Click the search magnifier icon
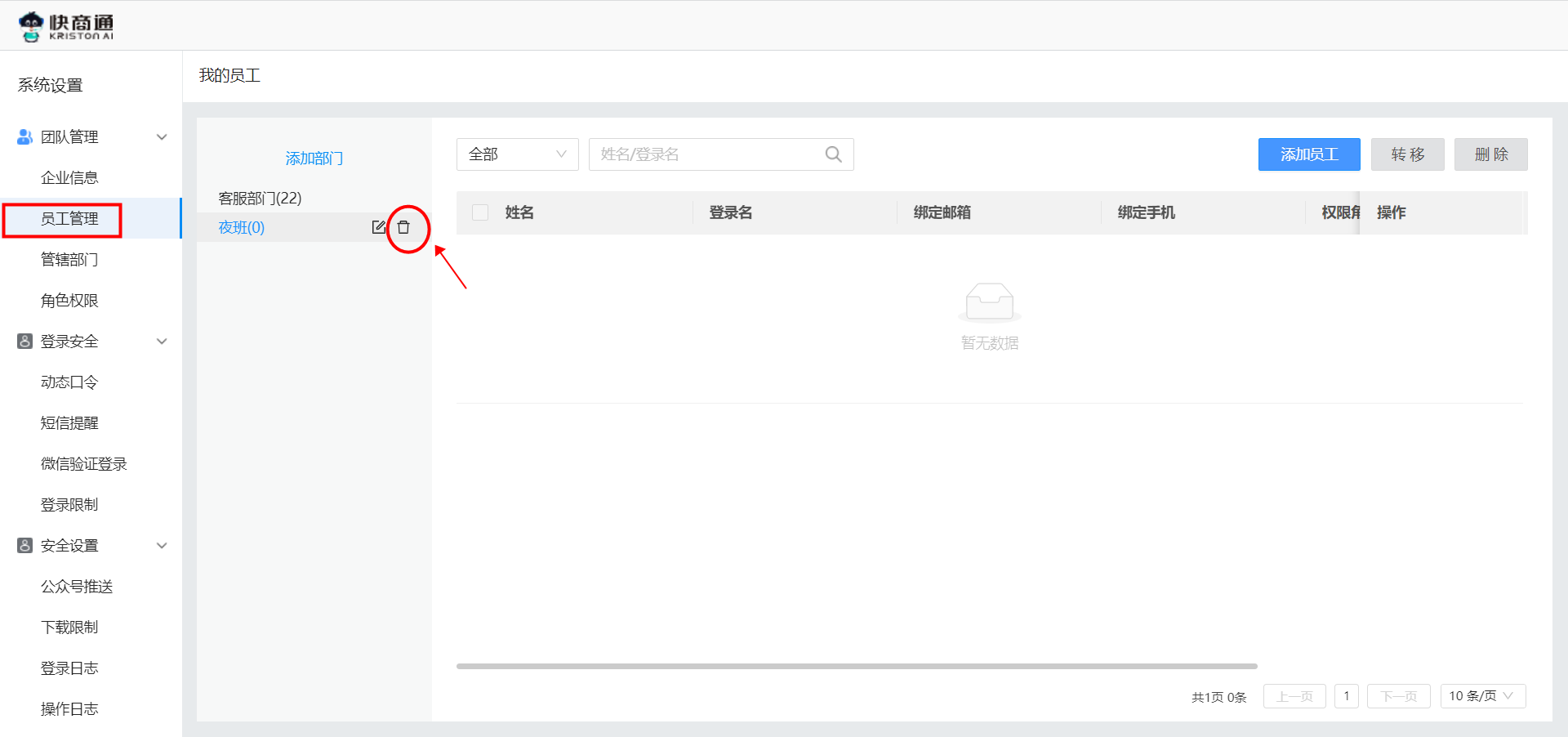The height and width of the screenshot is (737, 1568). pyautogui.click(x=833, y=154)
